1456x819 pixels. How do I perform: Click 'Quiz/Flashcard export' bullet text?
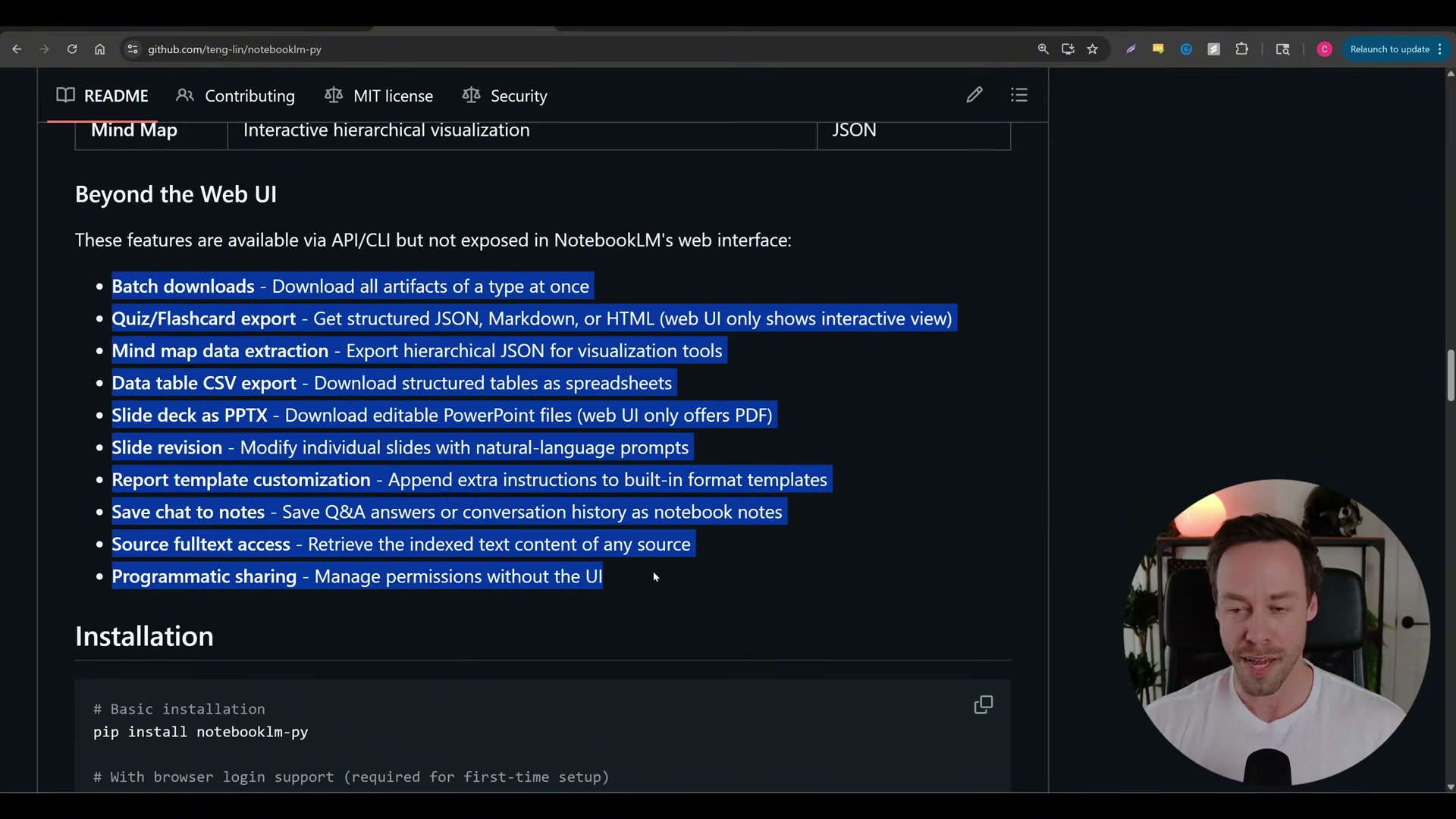click(x=203, y=318)
